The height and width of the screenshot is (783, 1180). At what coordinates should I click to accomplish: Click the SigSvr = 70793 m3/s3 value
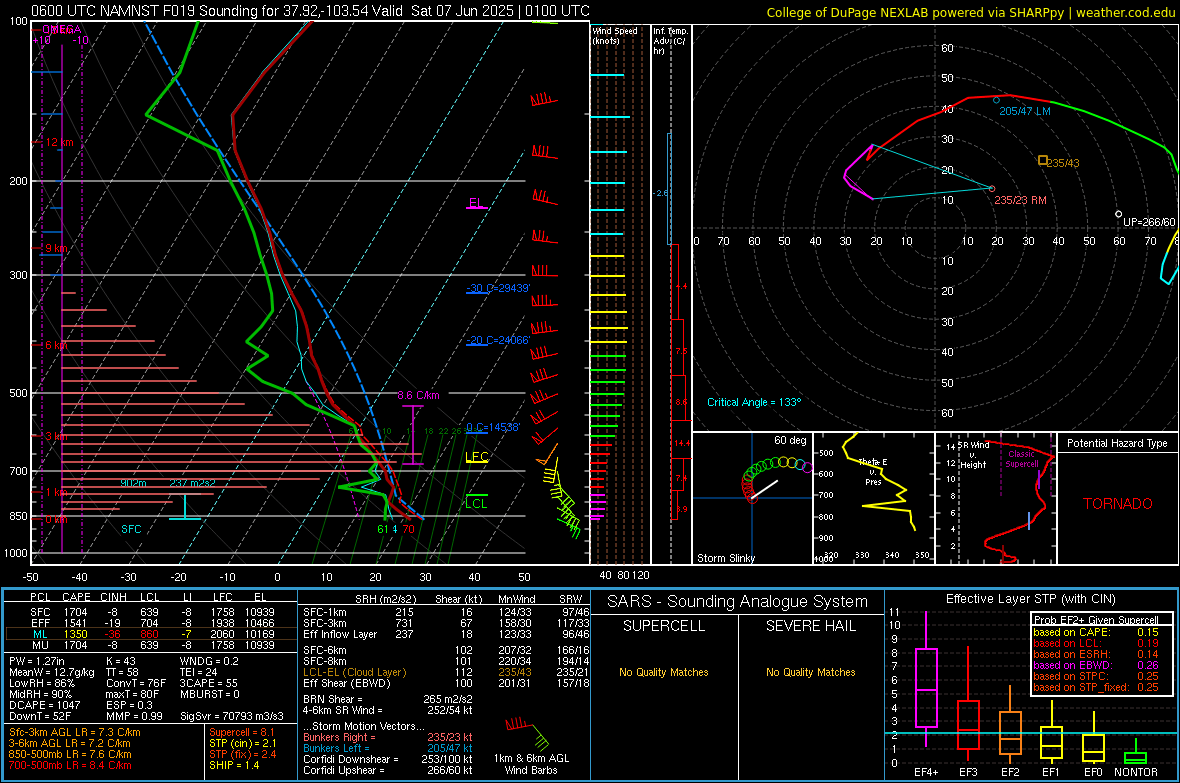coord(232,716)
